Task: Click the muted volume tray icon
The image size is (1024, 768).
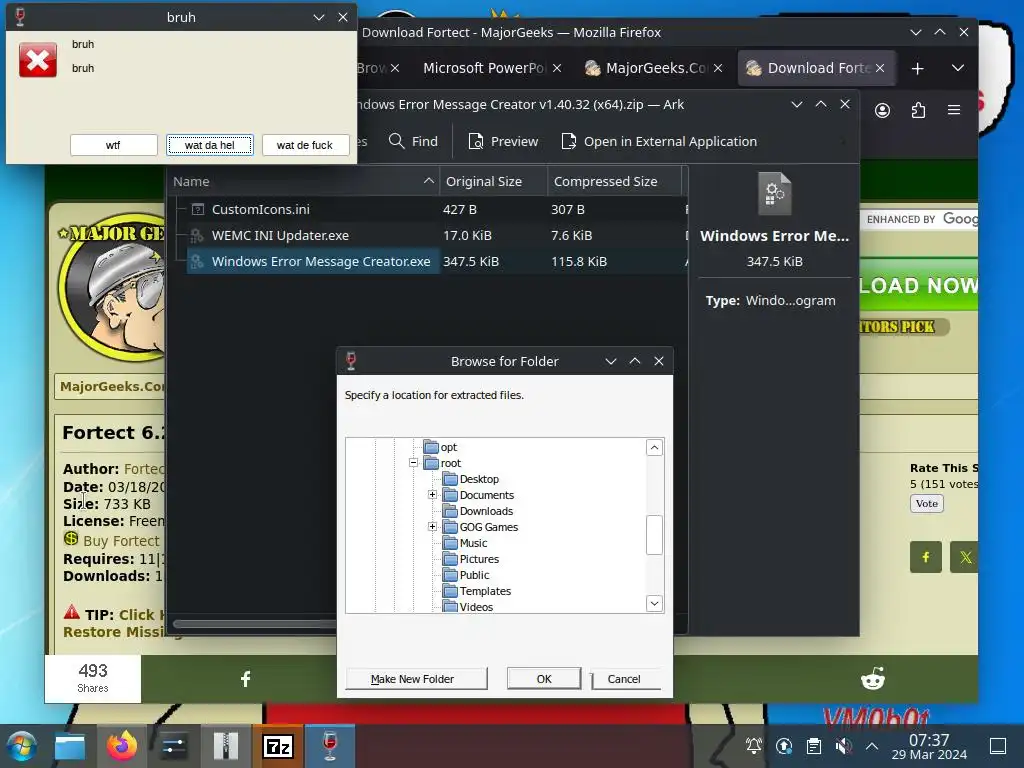Action: coord(843,746)
